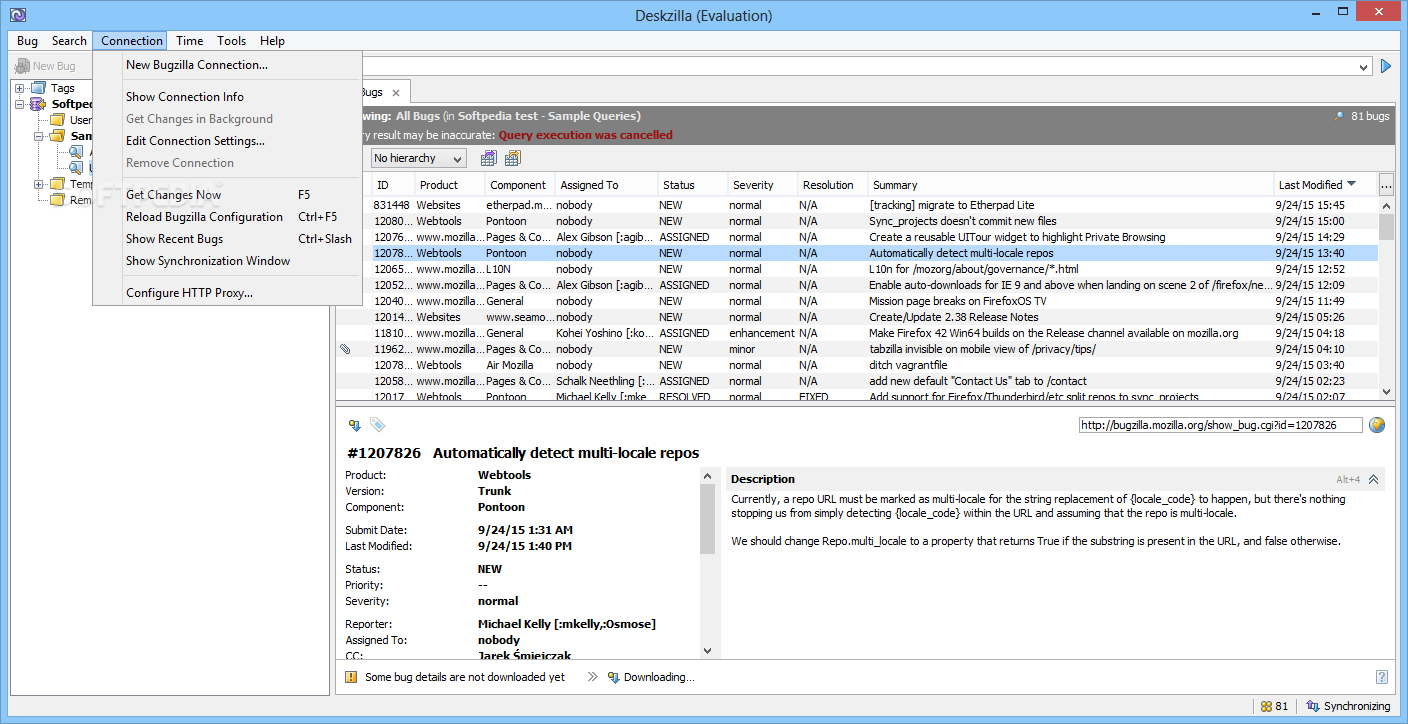This screenshot has width=1408, height=724.
Task: Sort table by Status column header
Action: coord(693,185)
